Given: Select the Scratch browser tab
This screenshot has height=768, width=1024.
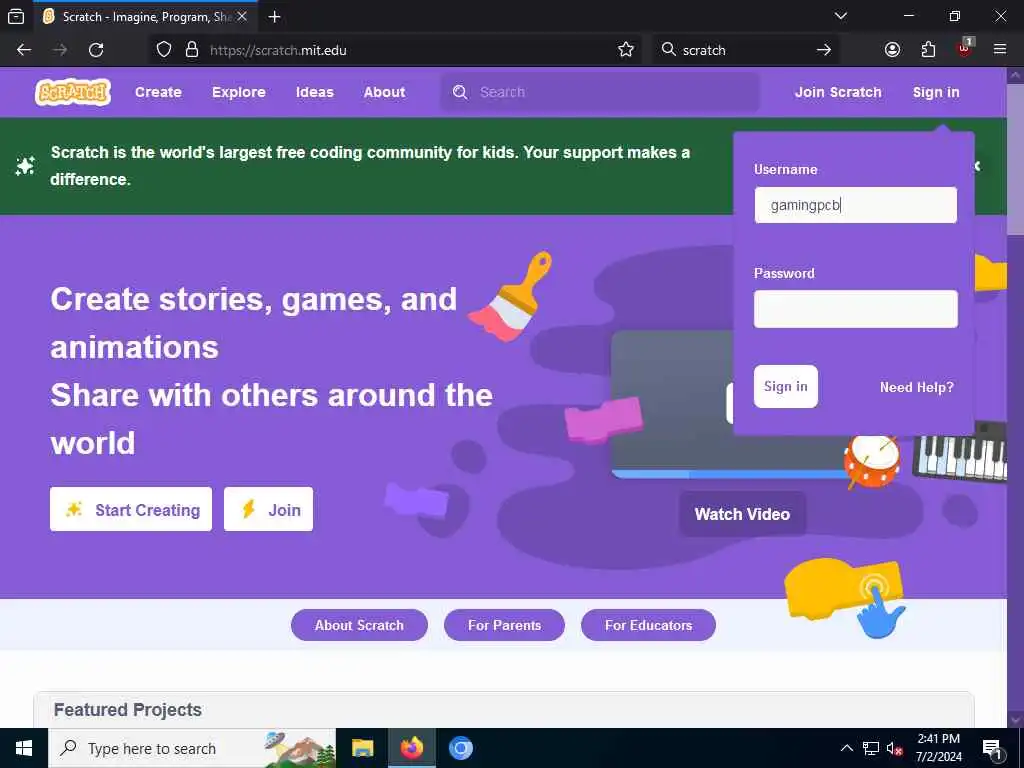Looking at the screenshot, I should (x=144, y=17).
